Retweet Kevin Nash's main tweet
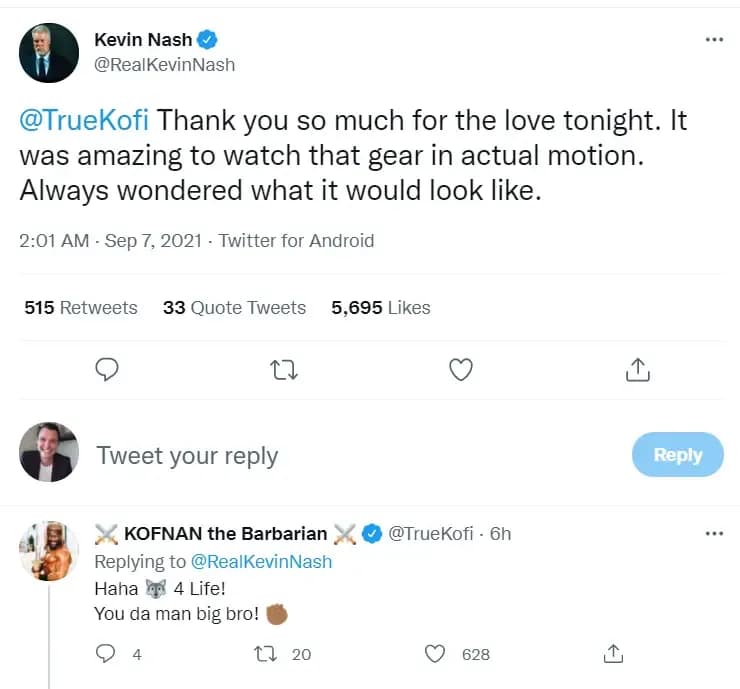This screenshot has width=740, height=689. click(284, 370)
